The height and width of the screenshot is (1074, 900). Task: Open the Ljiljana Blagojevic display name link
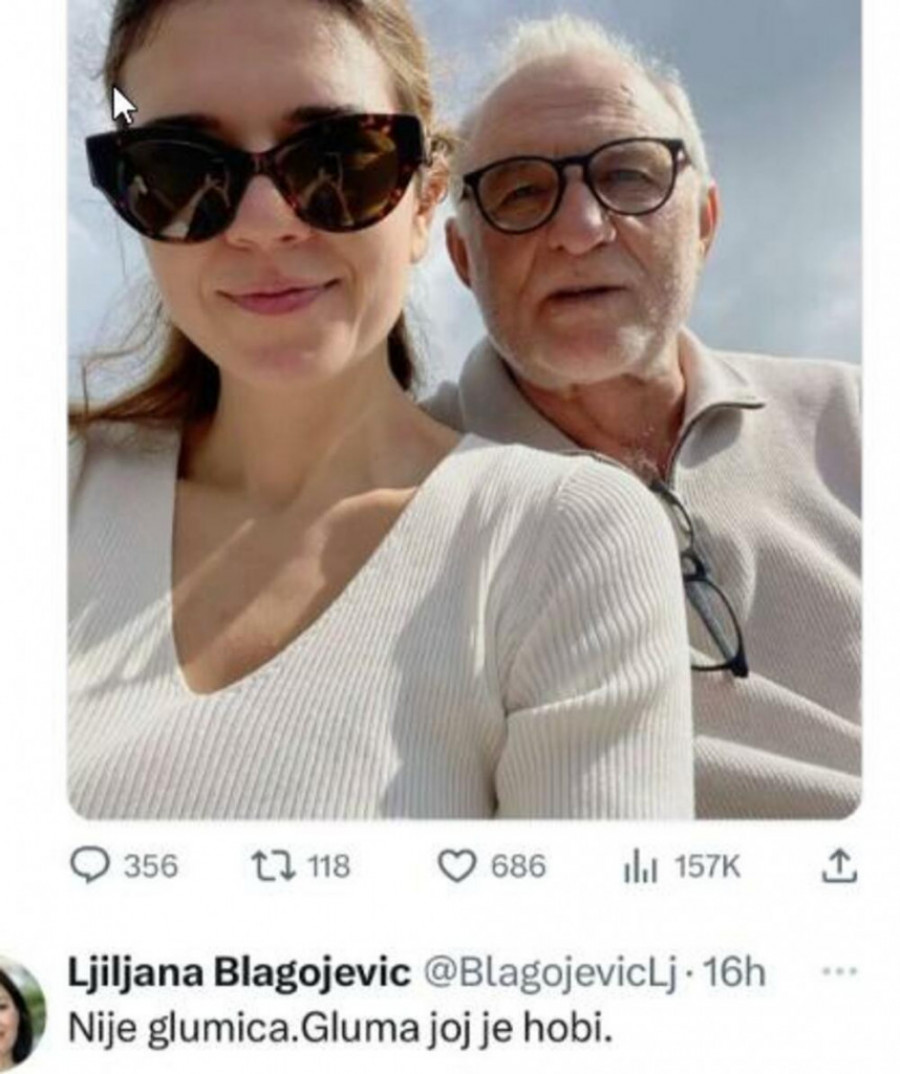(x=239, y=972)
